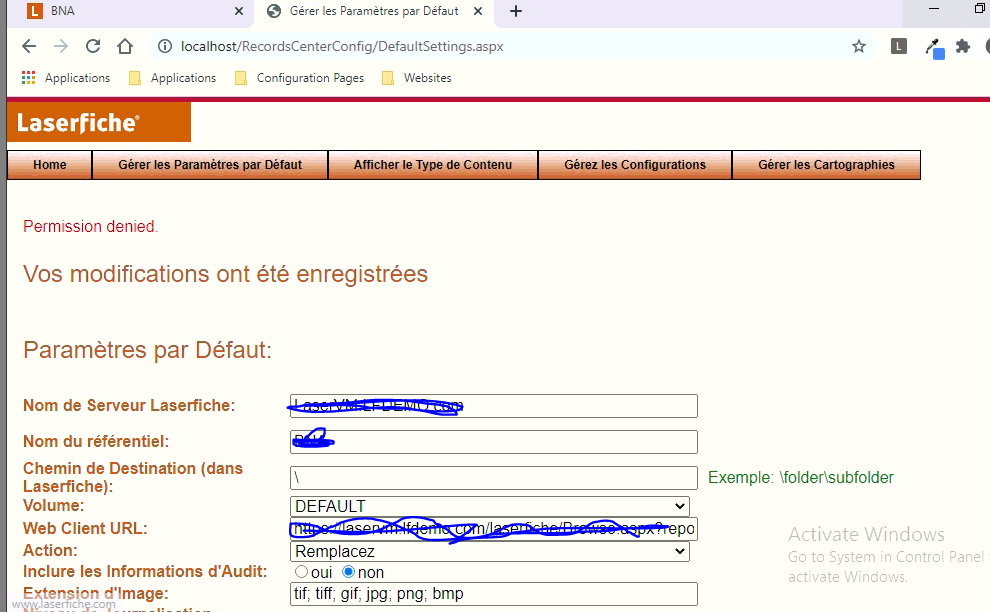Screen dimensions: 990x612
Task: Click the Web Client URL field
Action: pos(494,529)
